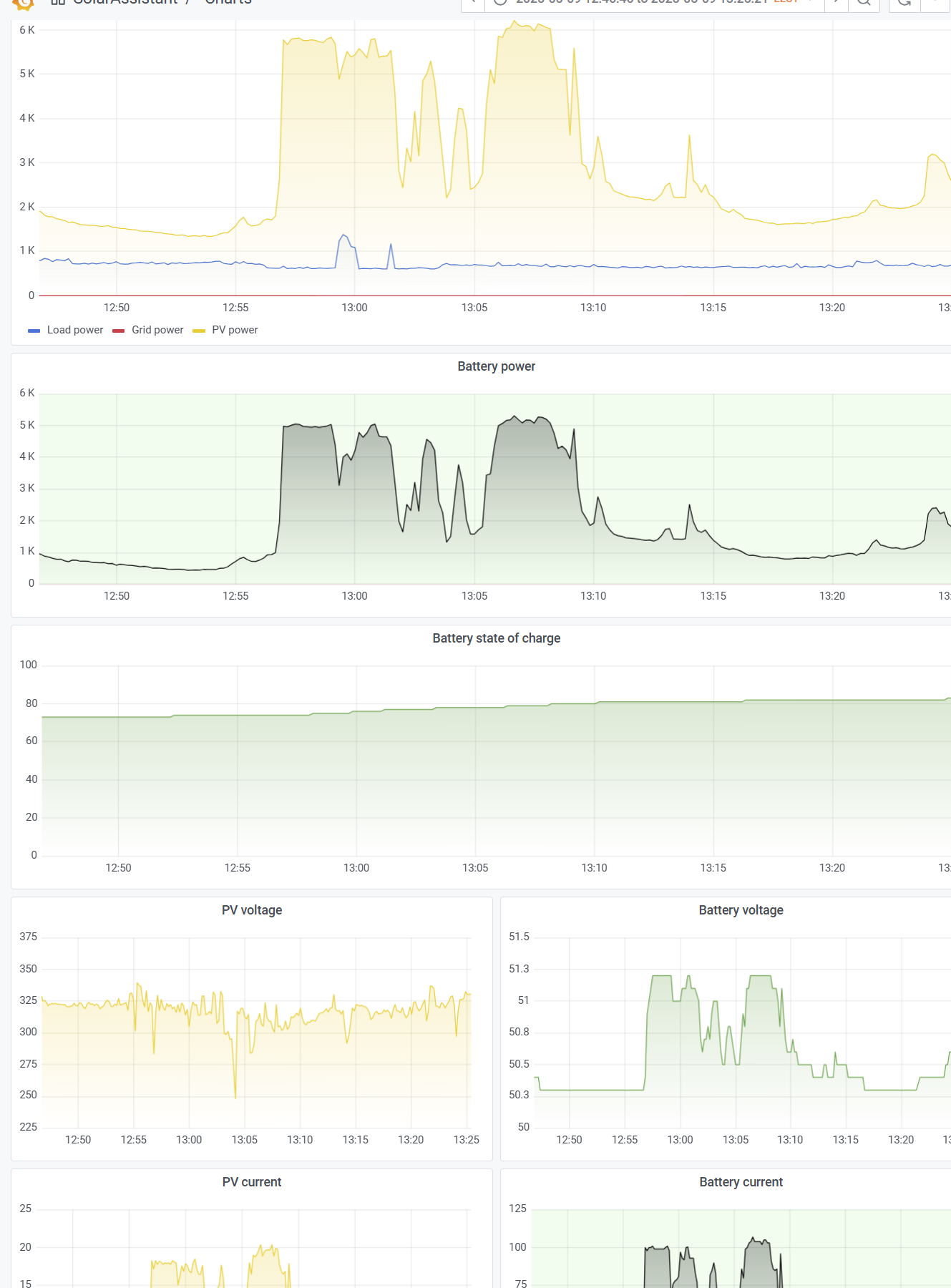Screen dimensions: 951x1288
Task: Open the Battery current panel title menu
Action: [x=741, y=1182]
